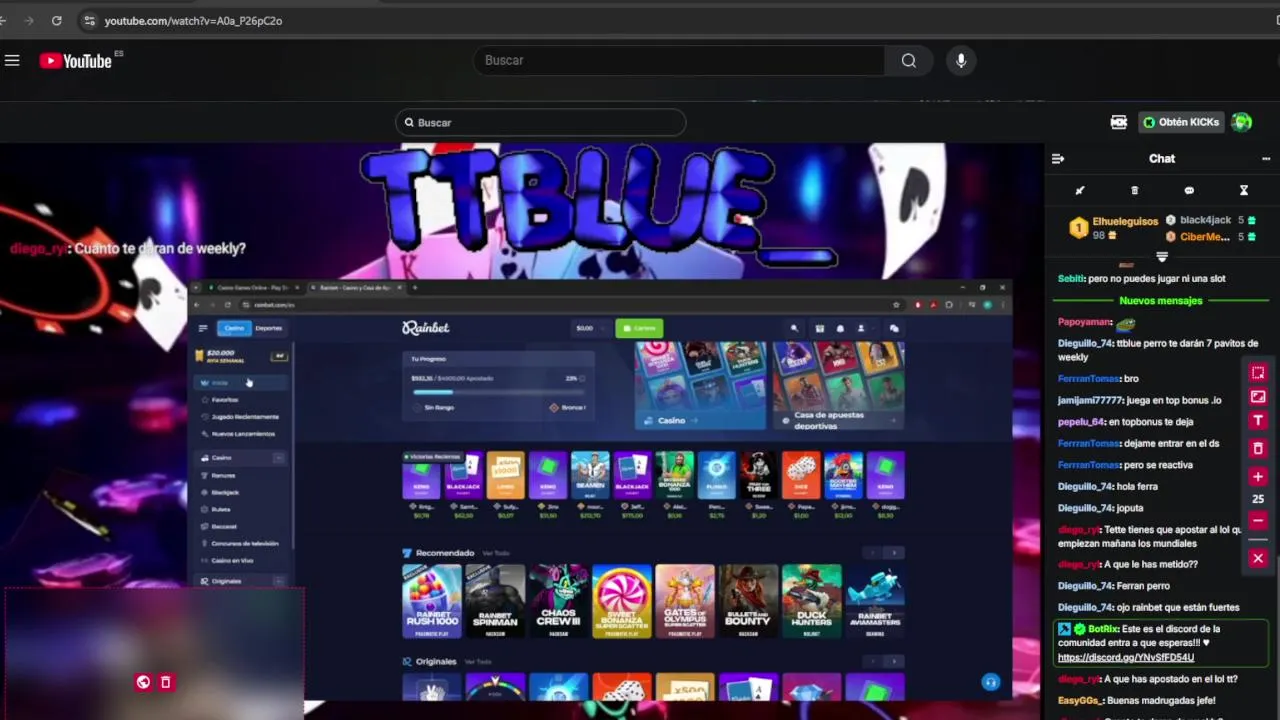Switch to the Casino tab in Rainbet
The width and height of the screenshot is (1280, 720).
[x=234, y=328]
